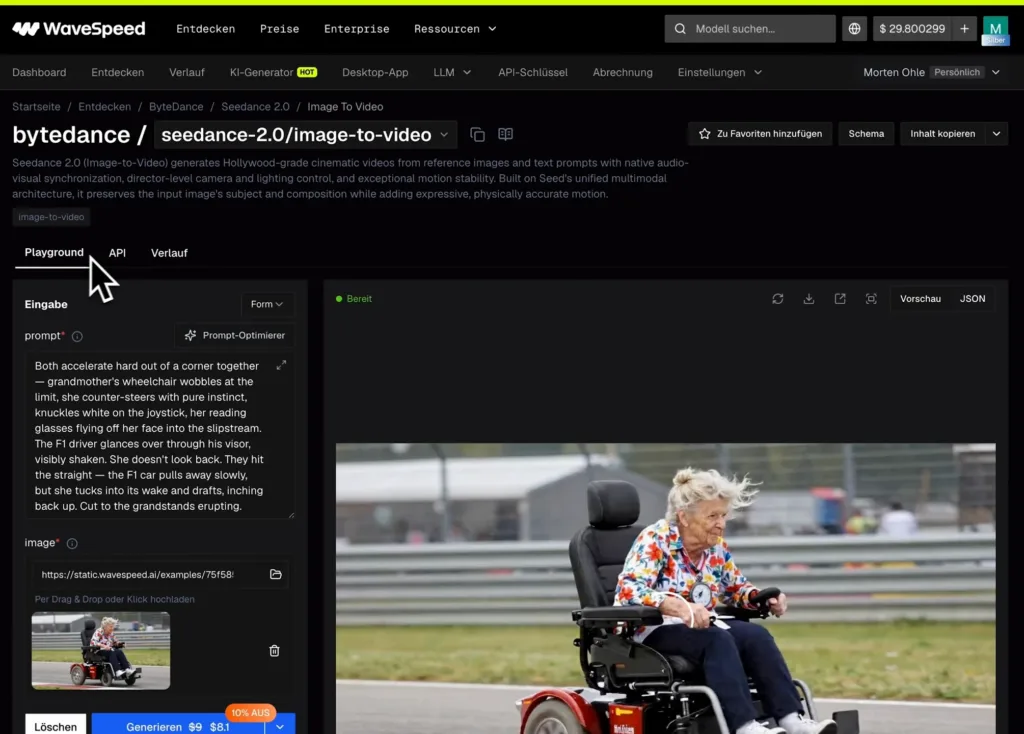Click the Prompt-Optimierer button
The height and width of the screenshot is (734, 1024).
click(234, 335)
